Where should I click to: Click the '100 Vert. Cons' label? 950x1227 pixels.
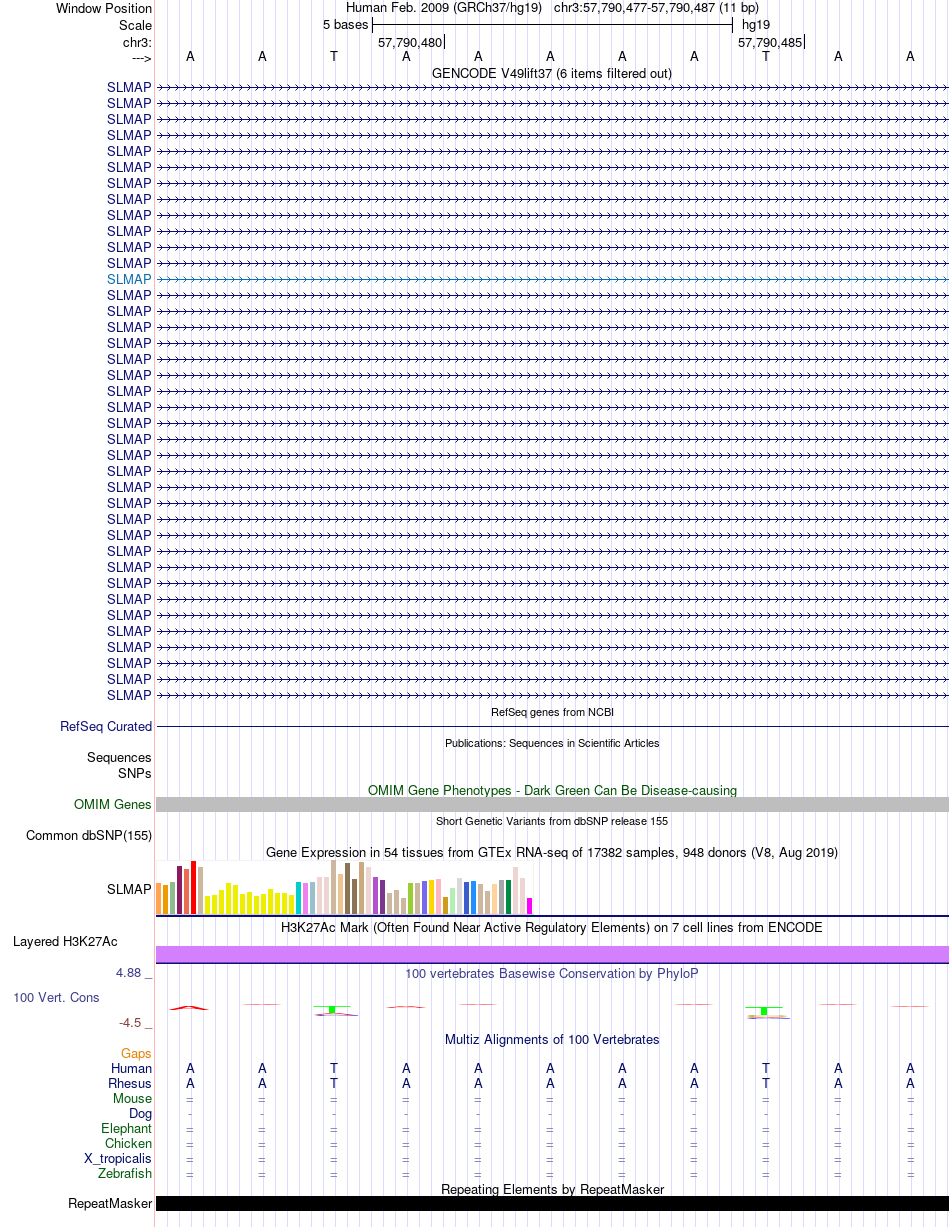[x=56, y=997]
